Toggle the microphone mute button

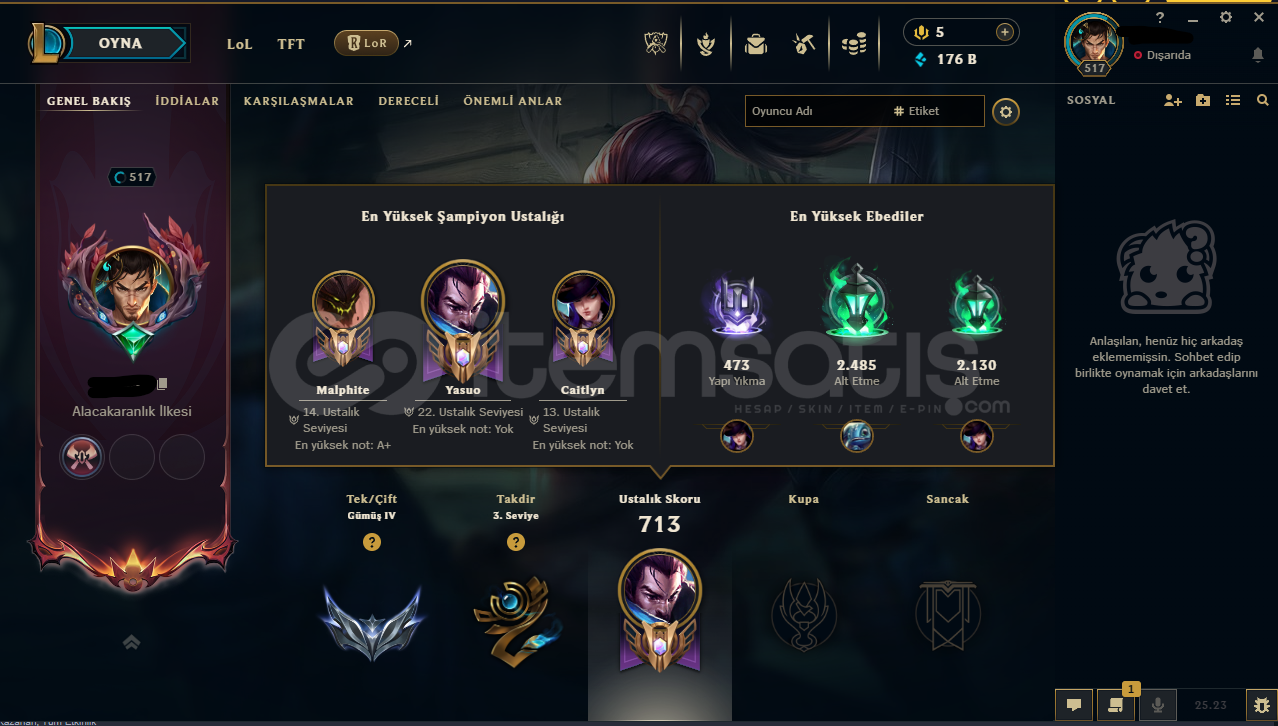[1158, 704]
